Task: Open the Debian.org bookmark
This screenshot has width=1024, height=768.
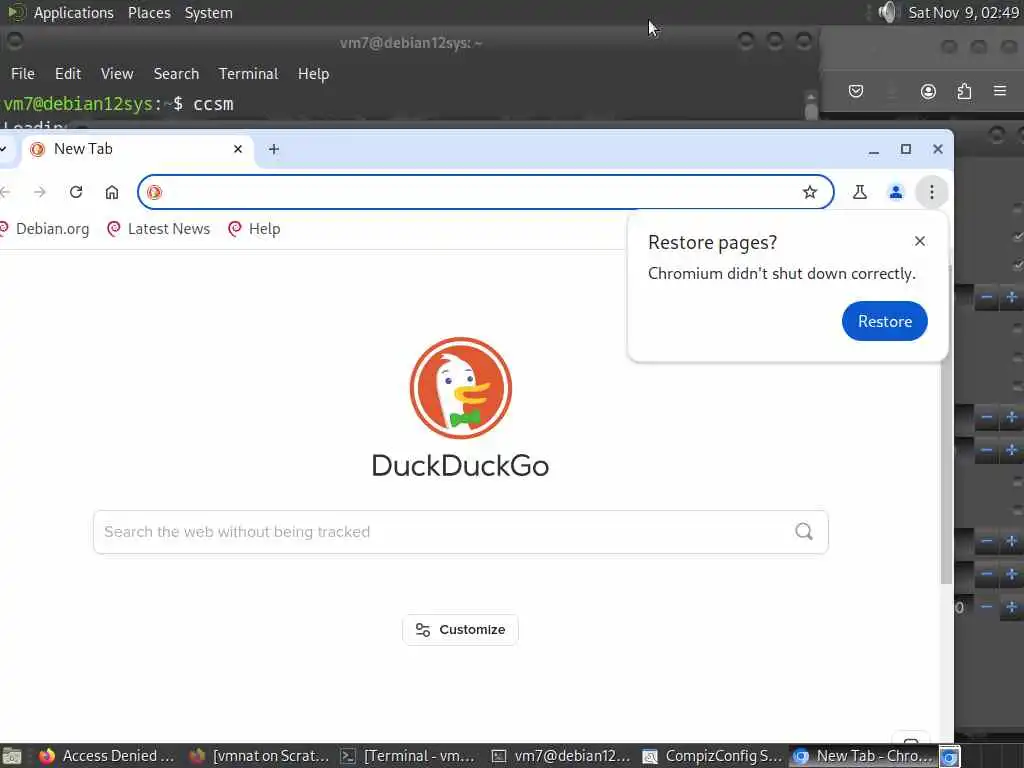Action: pos(44,229)
